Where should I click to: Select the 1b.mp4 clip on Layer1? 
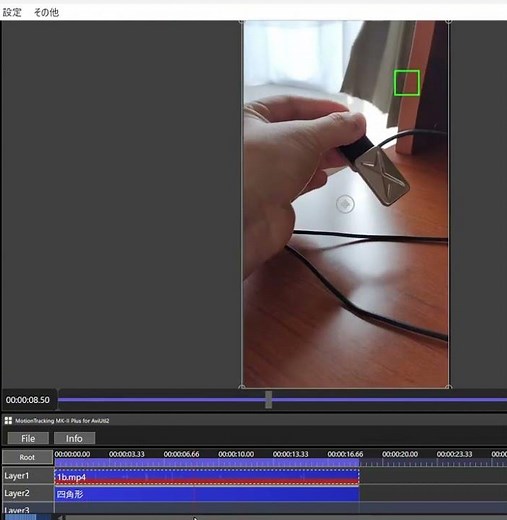[x=207, y=477]
